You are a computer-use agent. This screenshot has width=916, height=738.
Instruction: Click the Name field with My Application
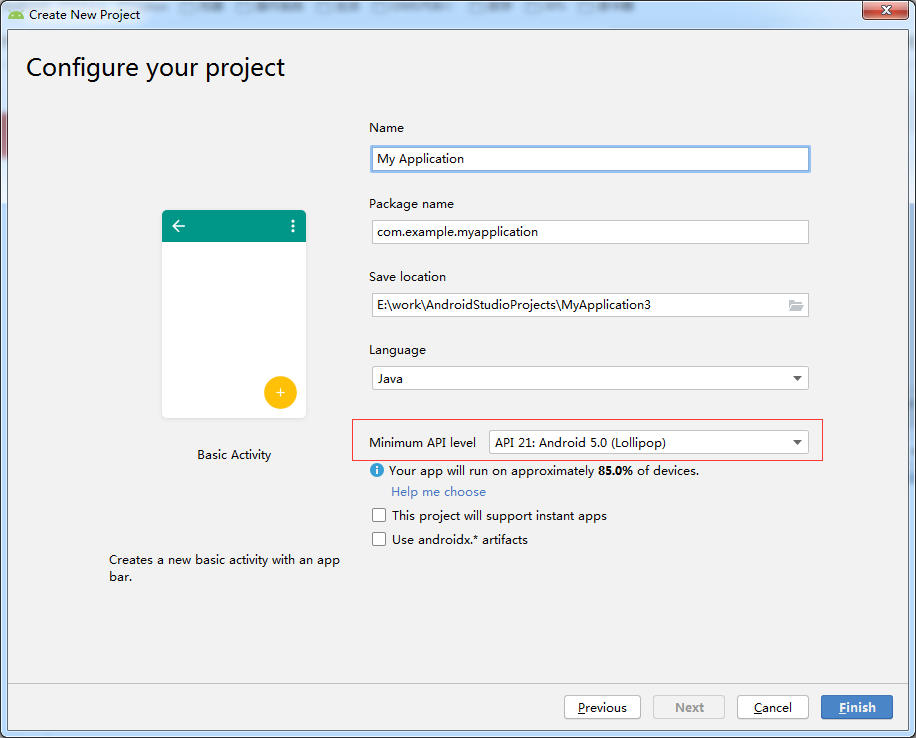pyautogui.click(x=590, y=159)
